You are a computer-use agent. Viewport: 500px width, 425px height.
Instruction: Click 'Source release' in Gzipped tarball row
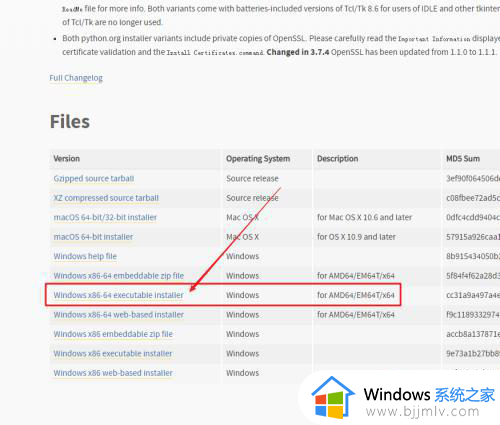[x=252, y=178]
